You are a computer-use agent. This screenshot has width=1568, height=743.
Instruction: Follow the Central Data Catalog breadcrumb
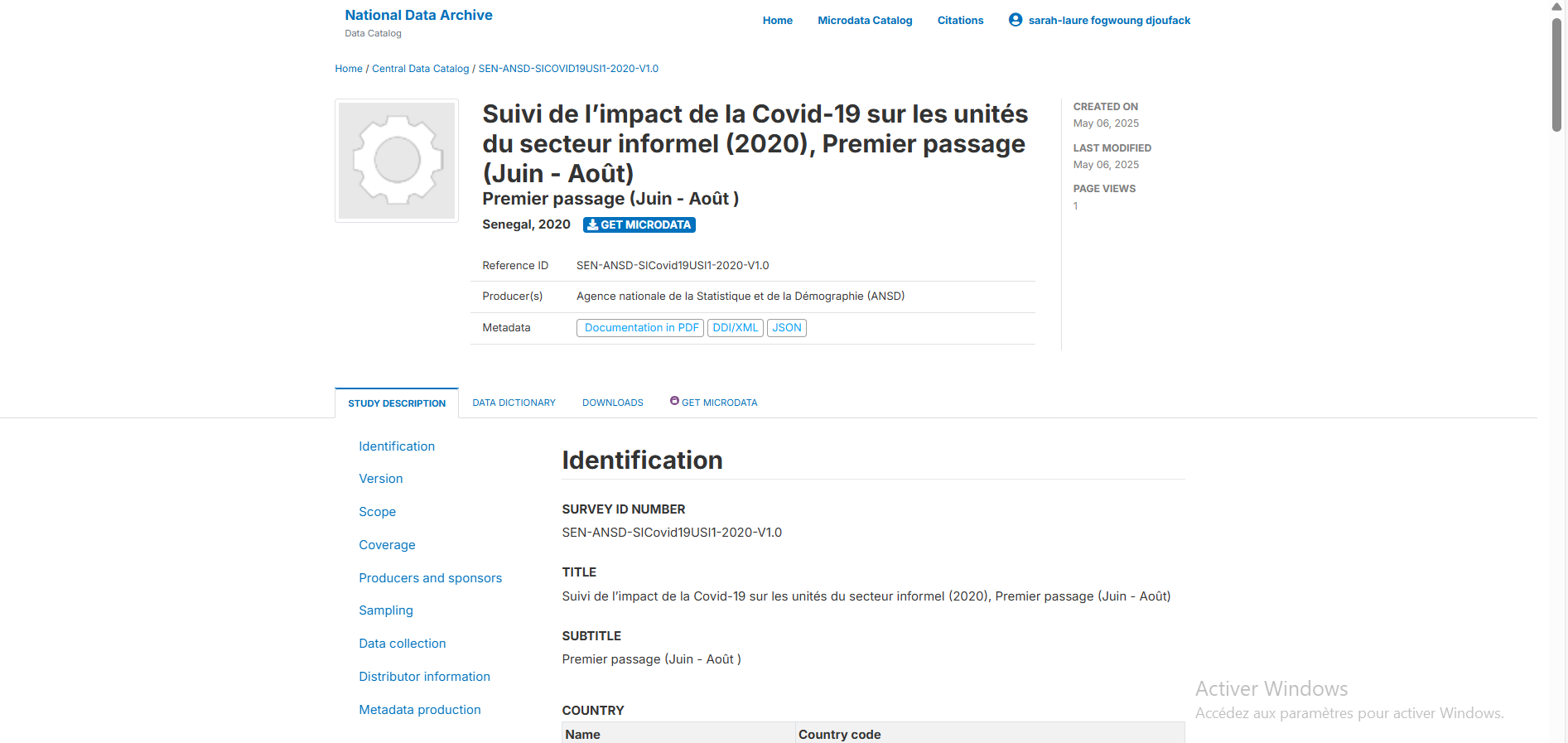420,69
